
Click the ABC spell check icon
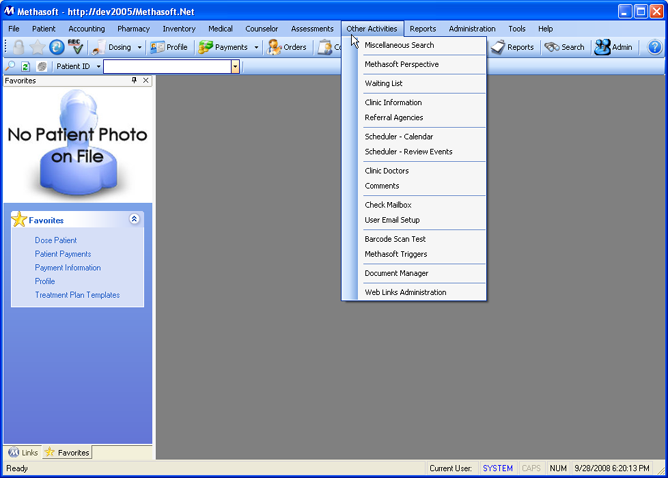(75, 47)
